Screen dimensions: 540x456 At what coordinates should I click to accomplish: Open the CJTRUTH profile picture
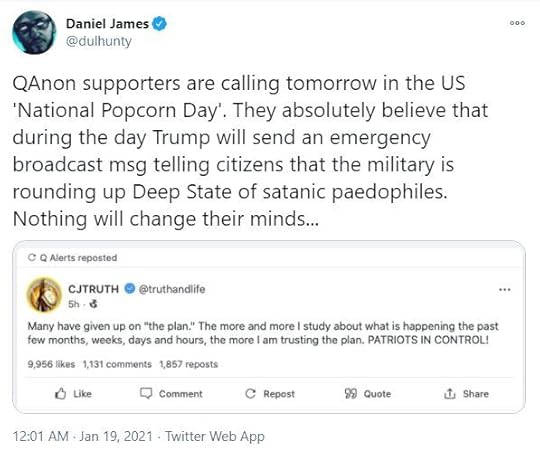(44, 295)
